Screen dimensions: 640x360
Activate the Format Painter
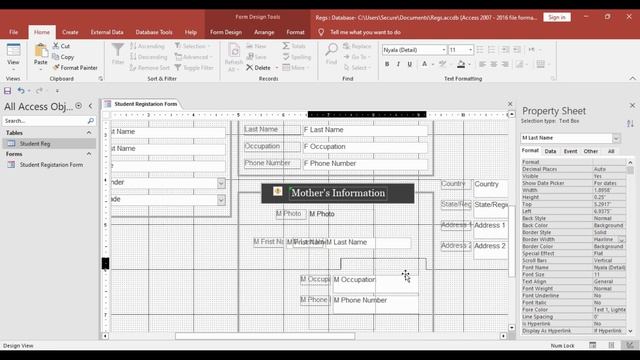(x=75, y=68)
